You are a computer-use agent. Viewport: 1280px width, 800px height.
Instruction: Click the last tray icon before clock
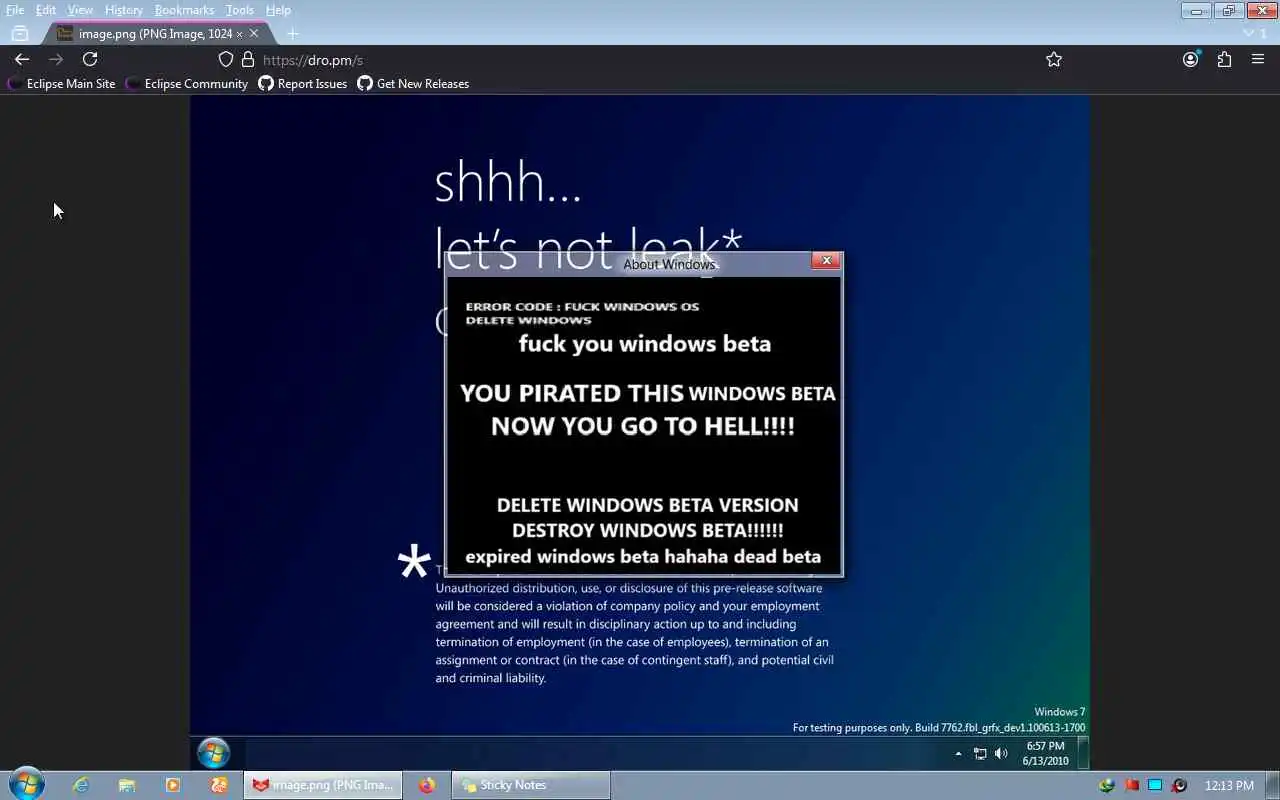[1180, 785]
